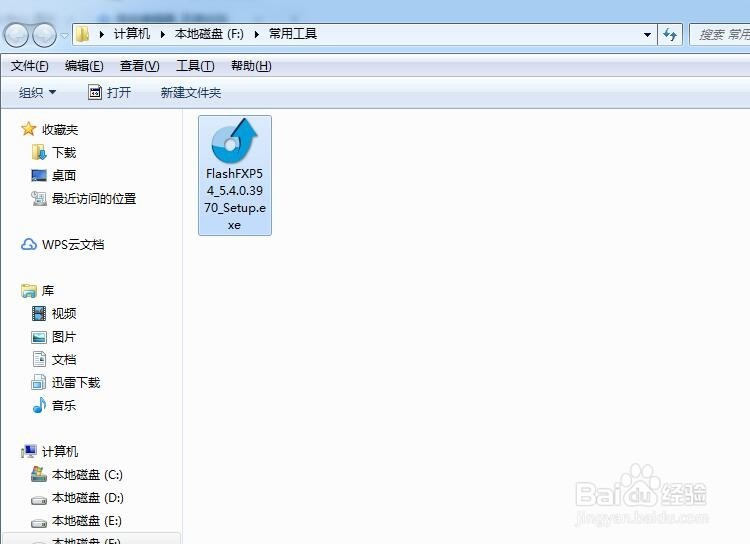Click the WPS云文档 cloud icon
The height and width of the screenshot is (544, 750).
tap(29, 244)
